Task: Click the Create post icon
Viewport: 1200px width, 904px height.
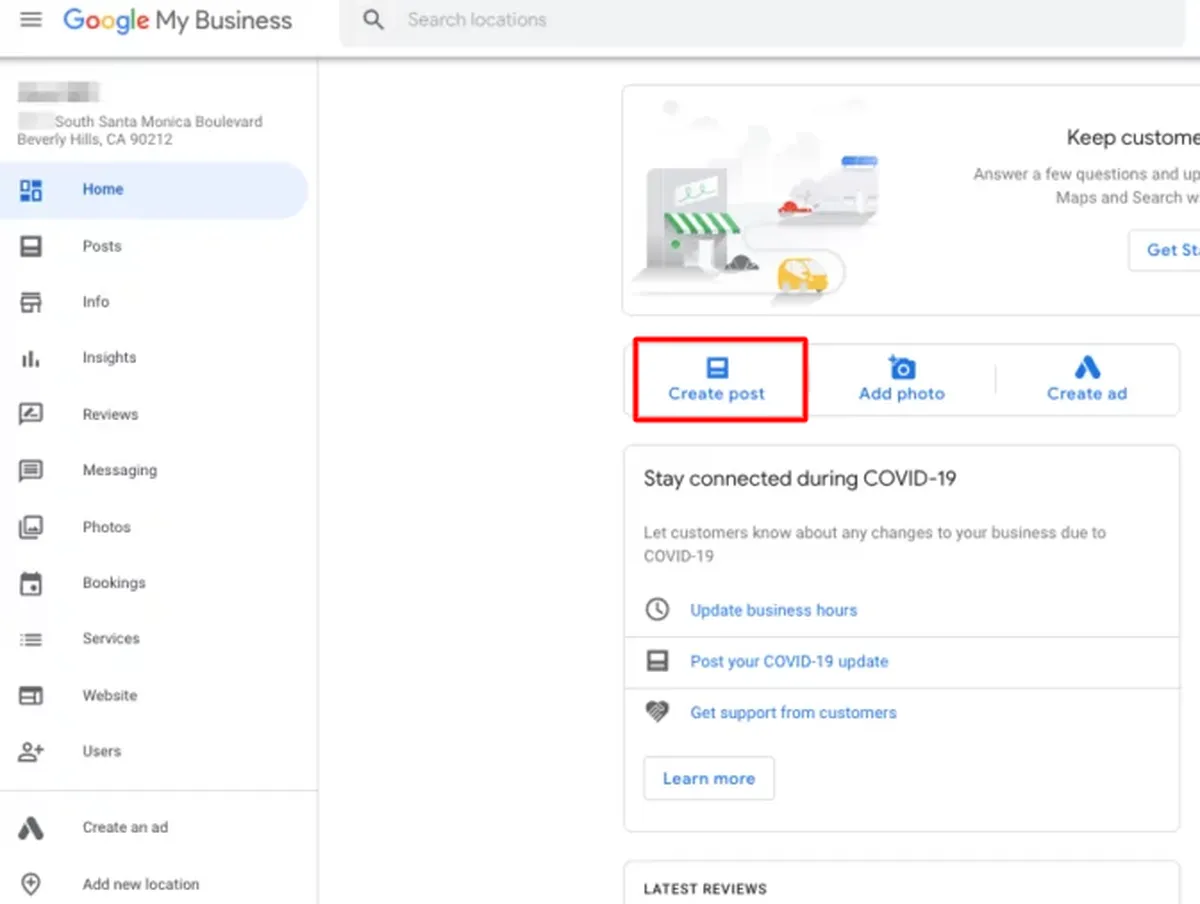Action: pyautogui.click(x=717, y=367)
